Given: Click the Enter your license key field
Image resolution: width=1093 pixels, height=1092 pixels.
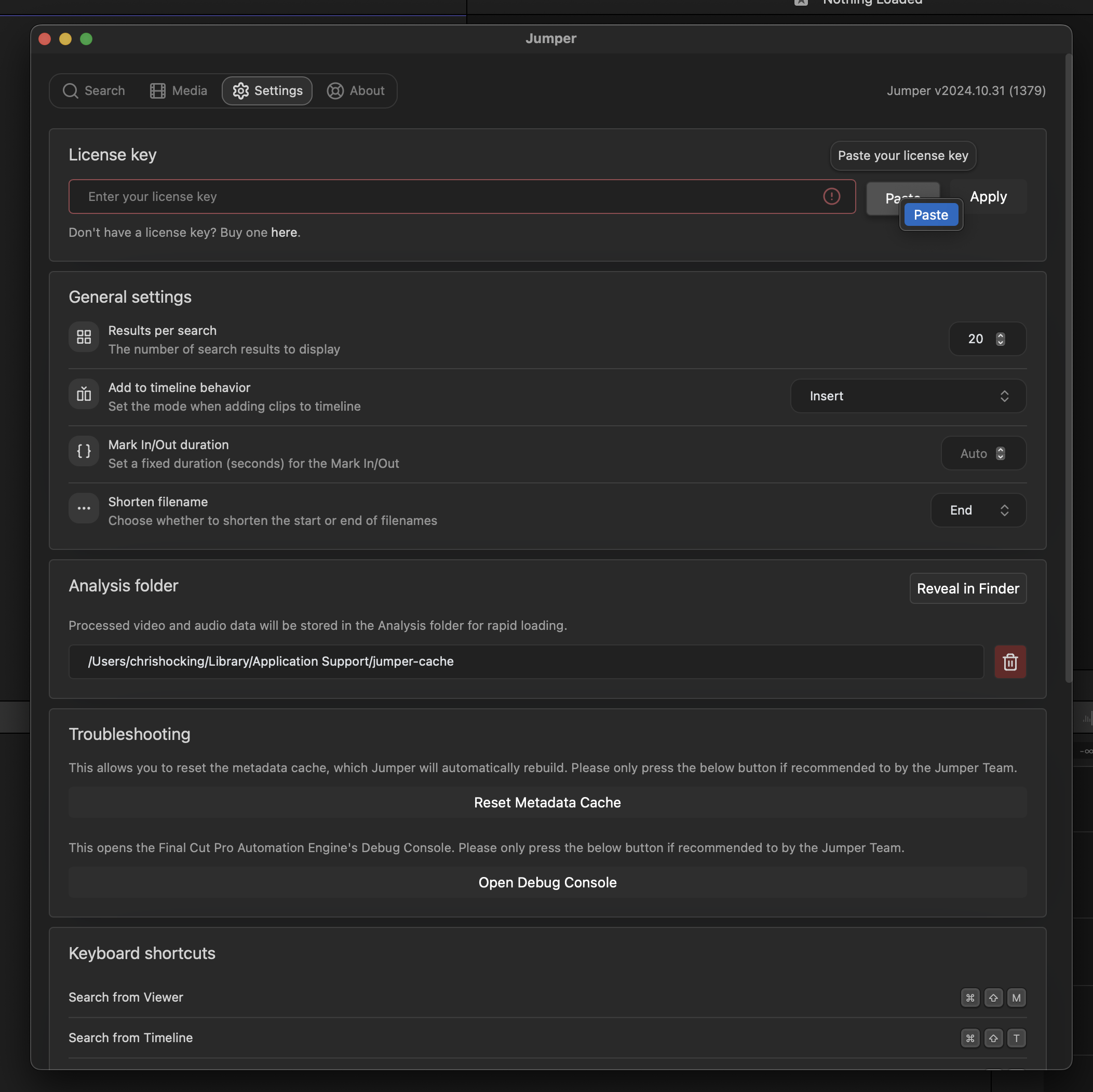Looking at the screenshot, I should [441, 196].
